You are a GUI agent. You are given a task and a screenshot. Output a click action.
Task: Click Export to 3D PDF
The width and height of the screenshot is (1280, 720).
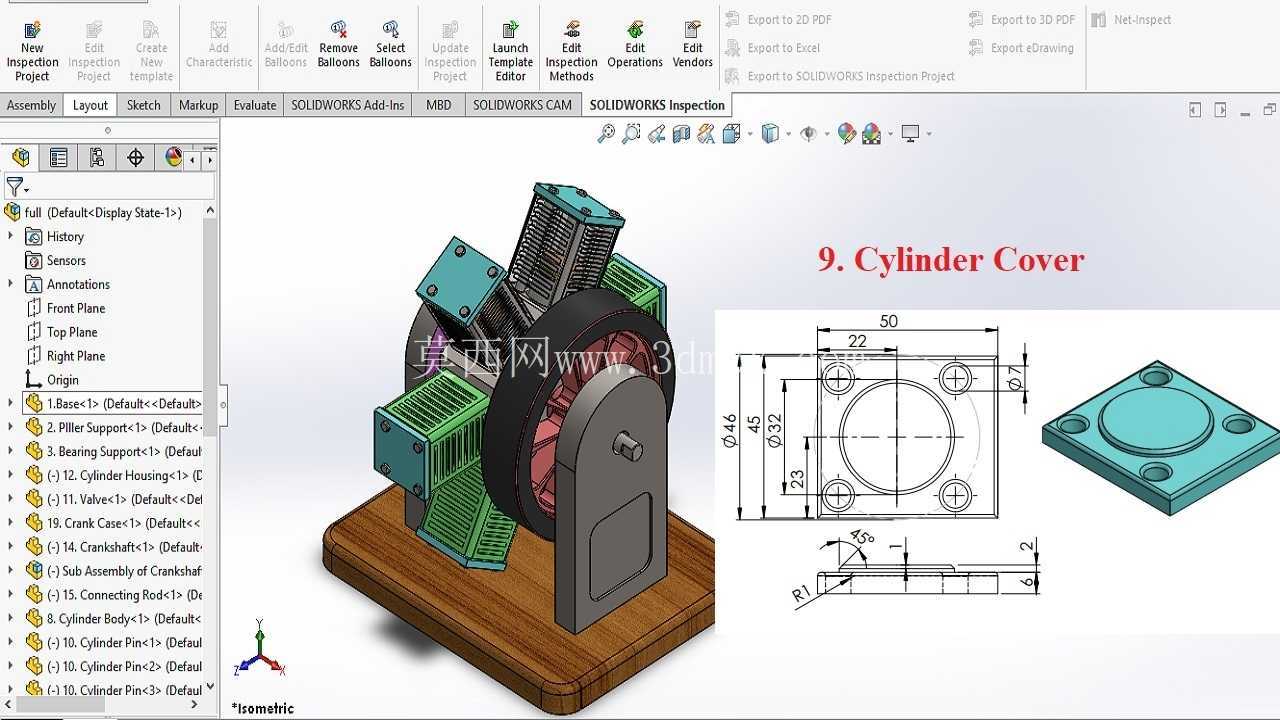point(1021,19)
